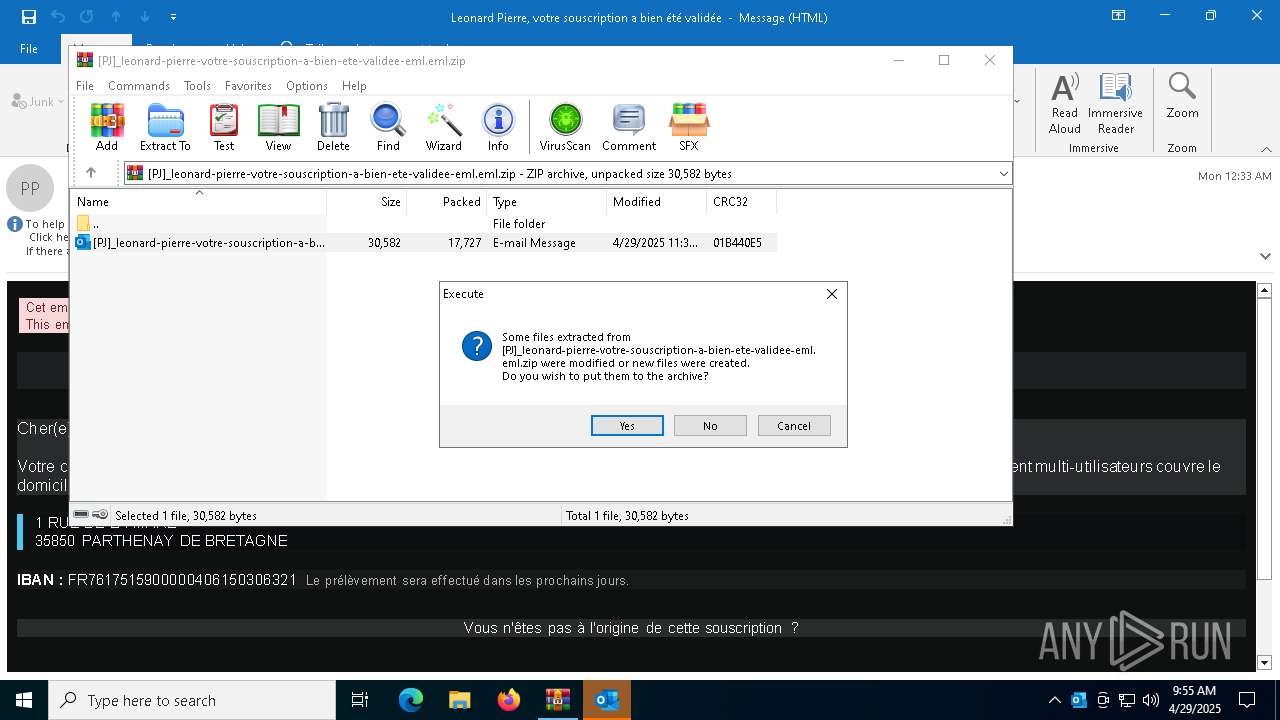Sort by Packed column header

tap(446, 201)
